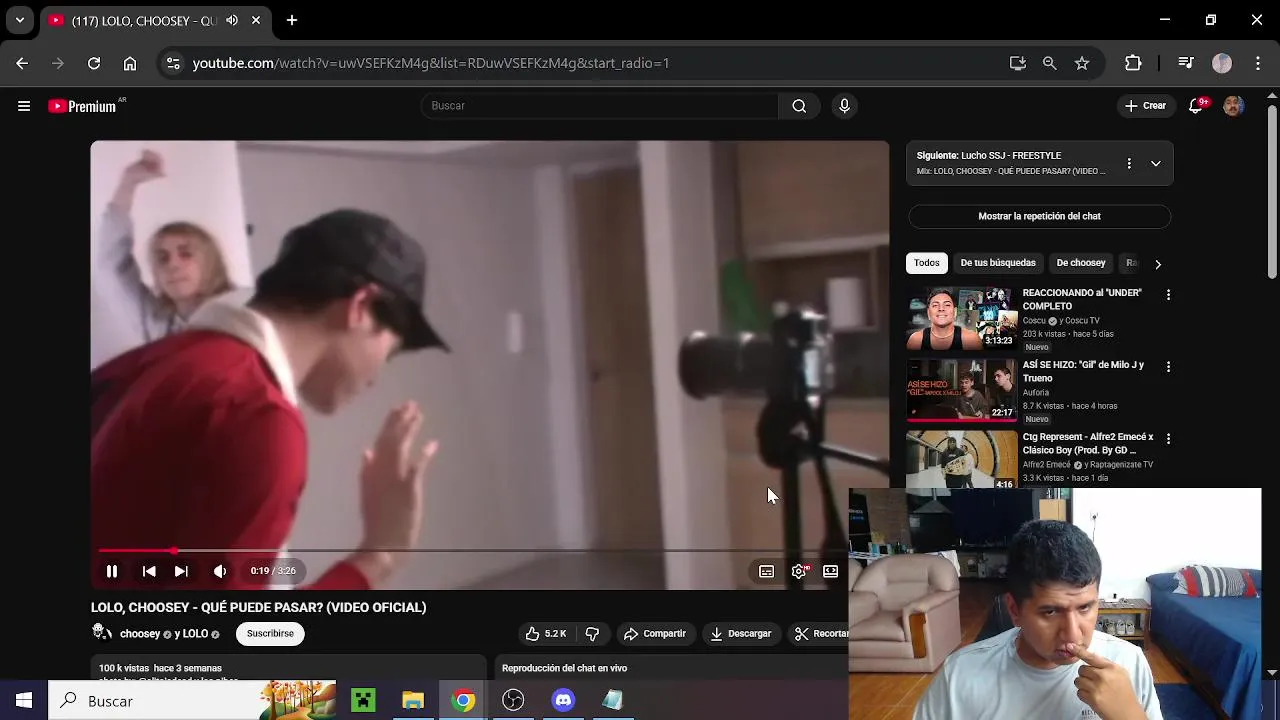Click the Descargar download button
This screenshot has width=1280, height=720.
(x=741, y=634)
